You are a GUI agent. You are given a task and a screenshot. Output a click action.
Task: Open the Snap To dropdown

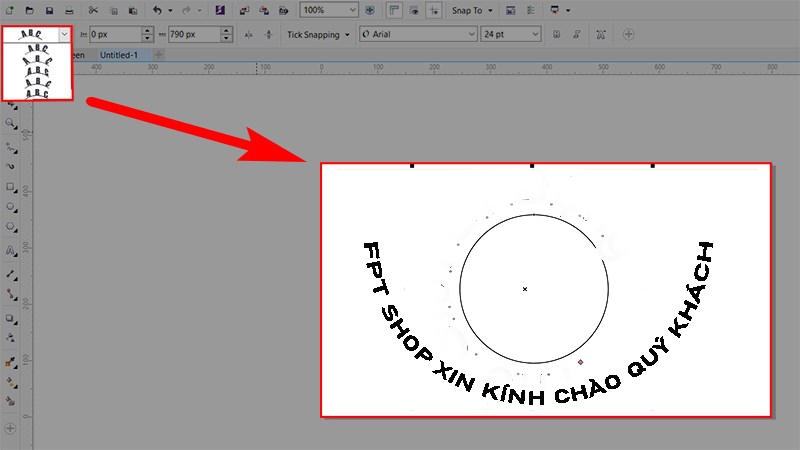472,10
